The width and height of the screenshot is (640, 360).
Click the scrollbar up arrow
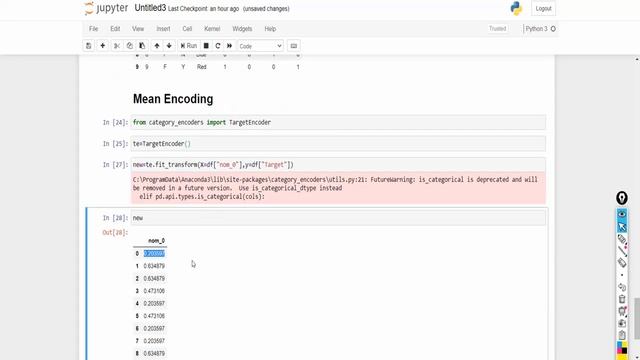pyautogui.click(x=637, y=60)
